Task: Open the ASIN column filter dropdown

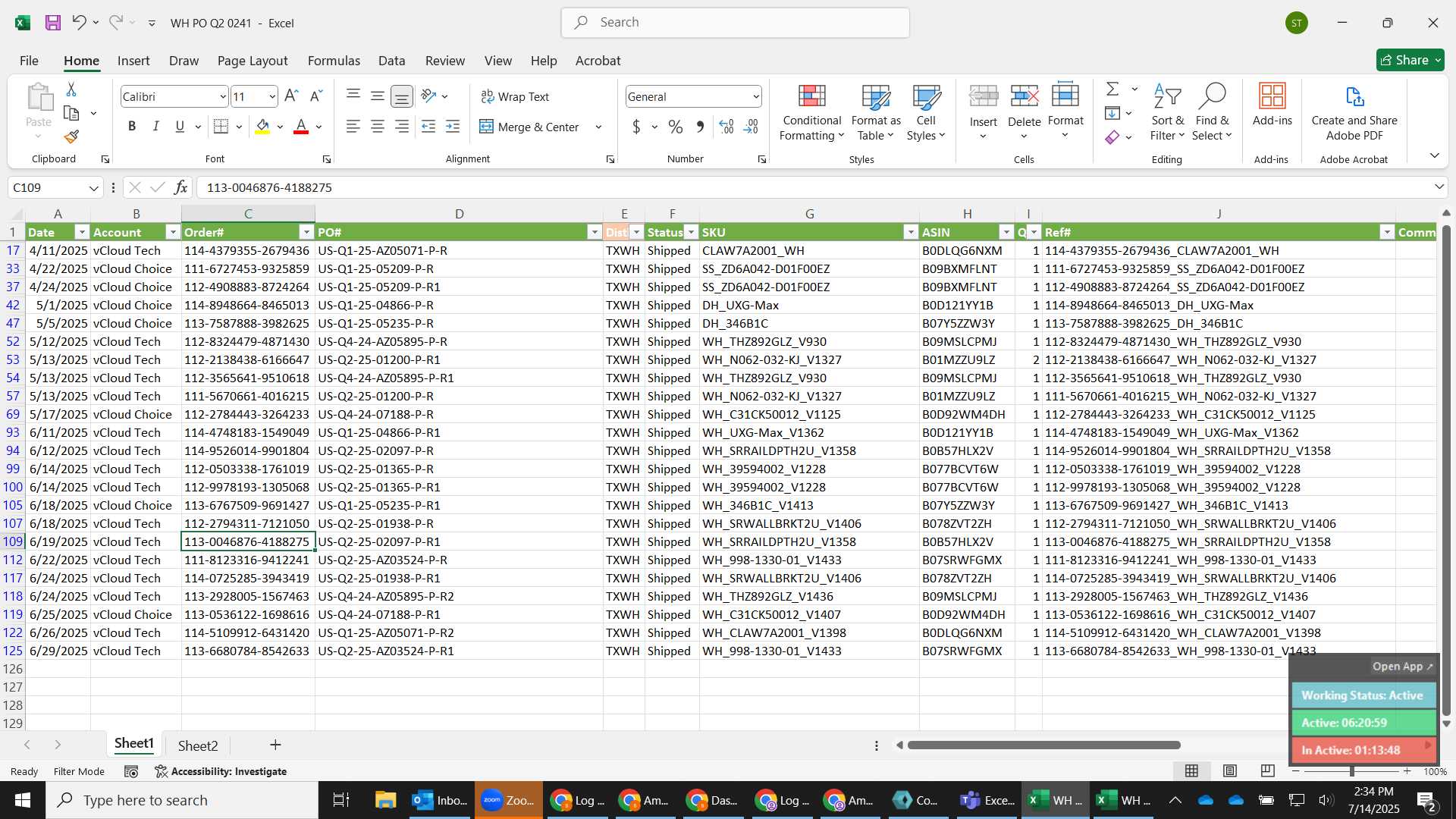Action: (x=1006, y=232)
